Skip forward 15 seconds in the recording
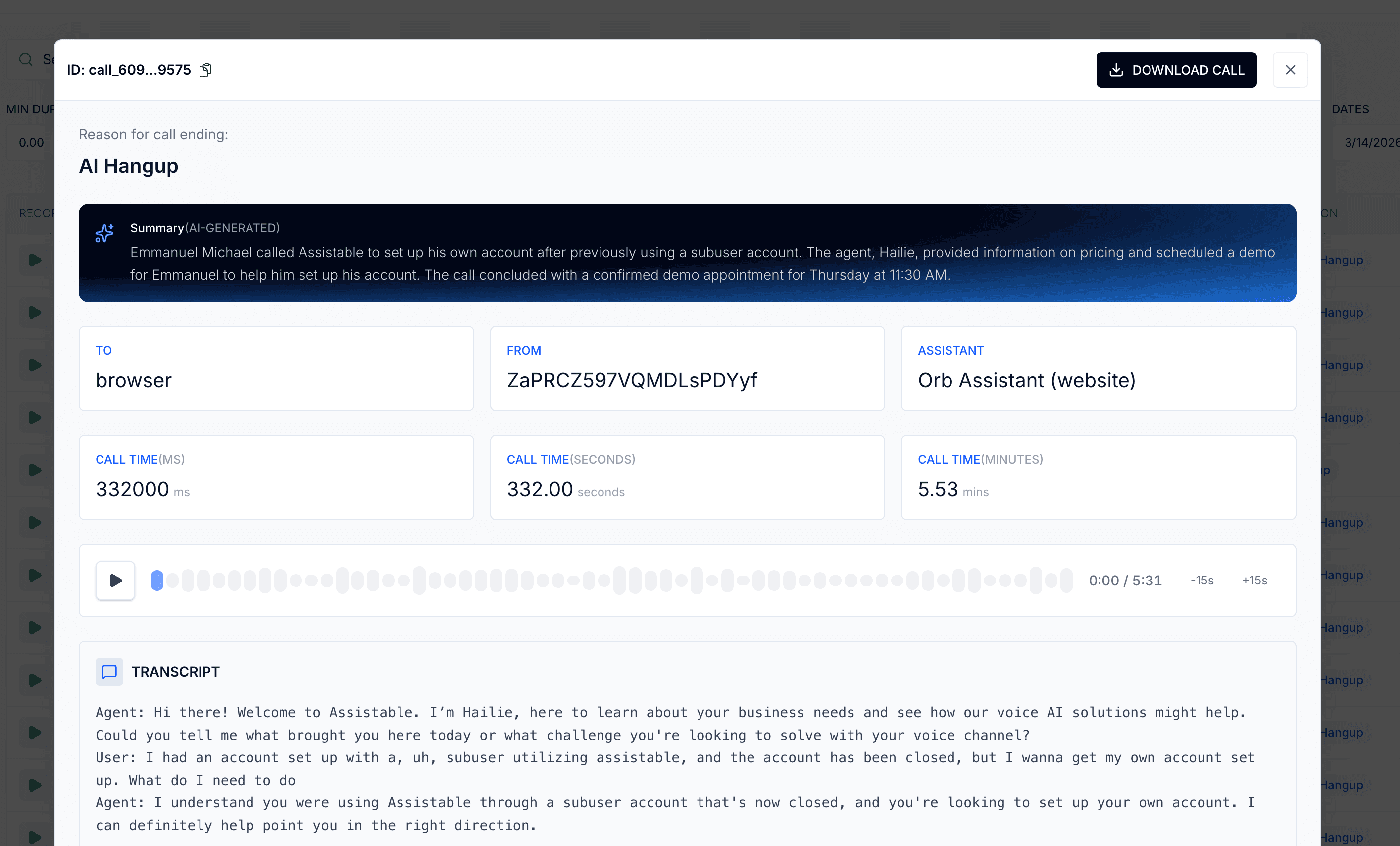The width and height of the screenshot is (1400, 846). tap(1254, 580)
